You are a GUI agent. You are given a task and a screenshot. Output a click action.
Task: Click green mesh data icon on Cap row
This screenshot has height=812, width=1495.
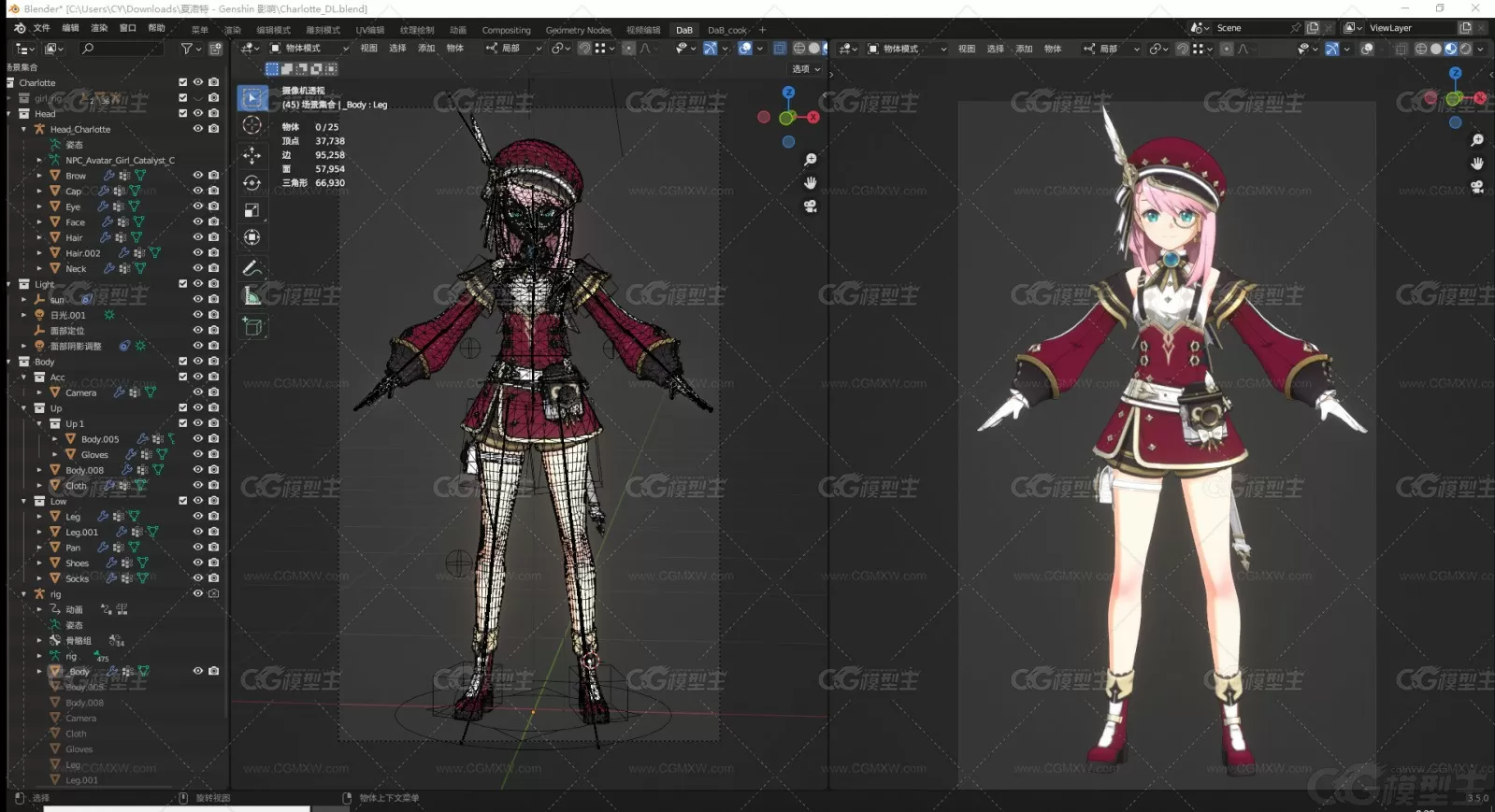136,192
